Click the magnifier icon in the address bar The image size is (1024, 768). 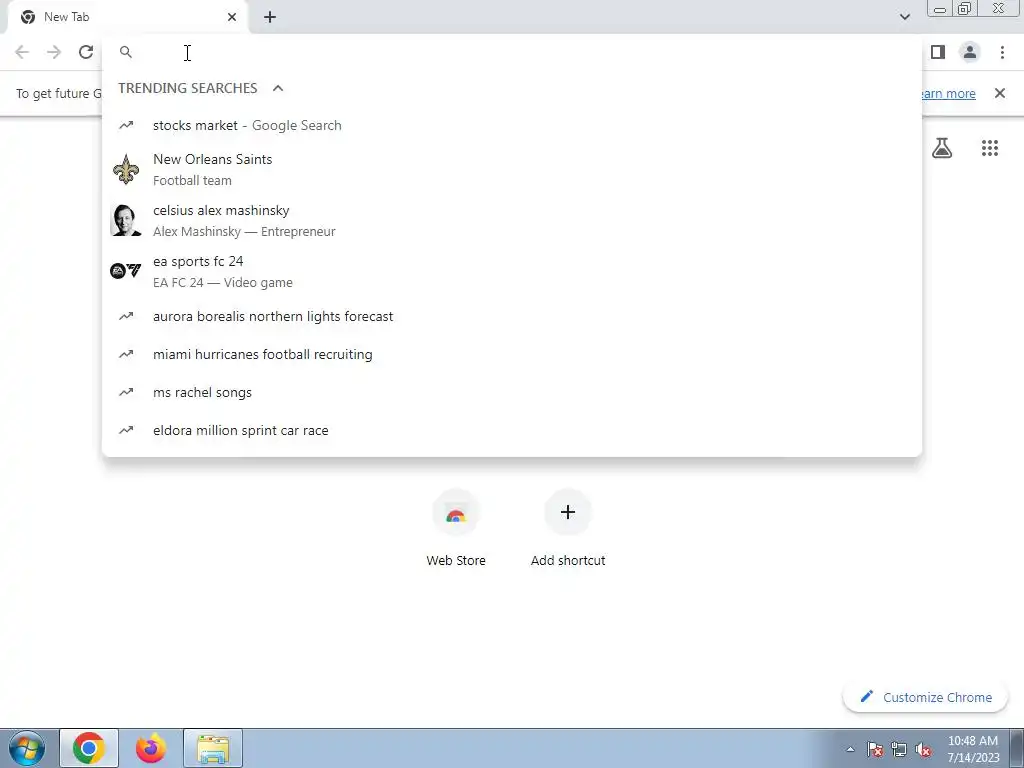click(x=126, y=52)
